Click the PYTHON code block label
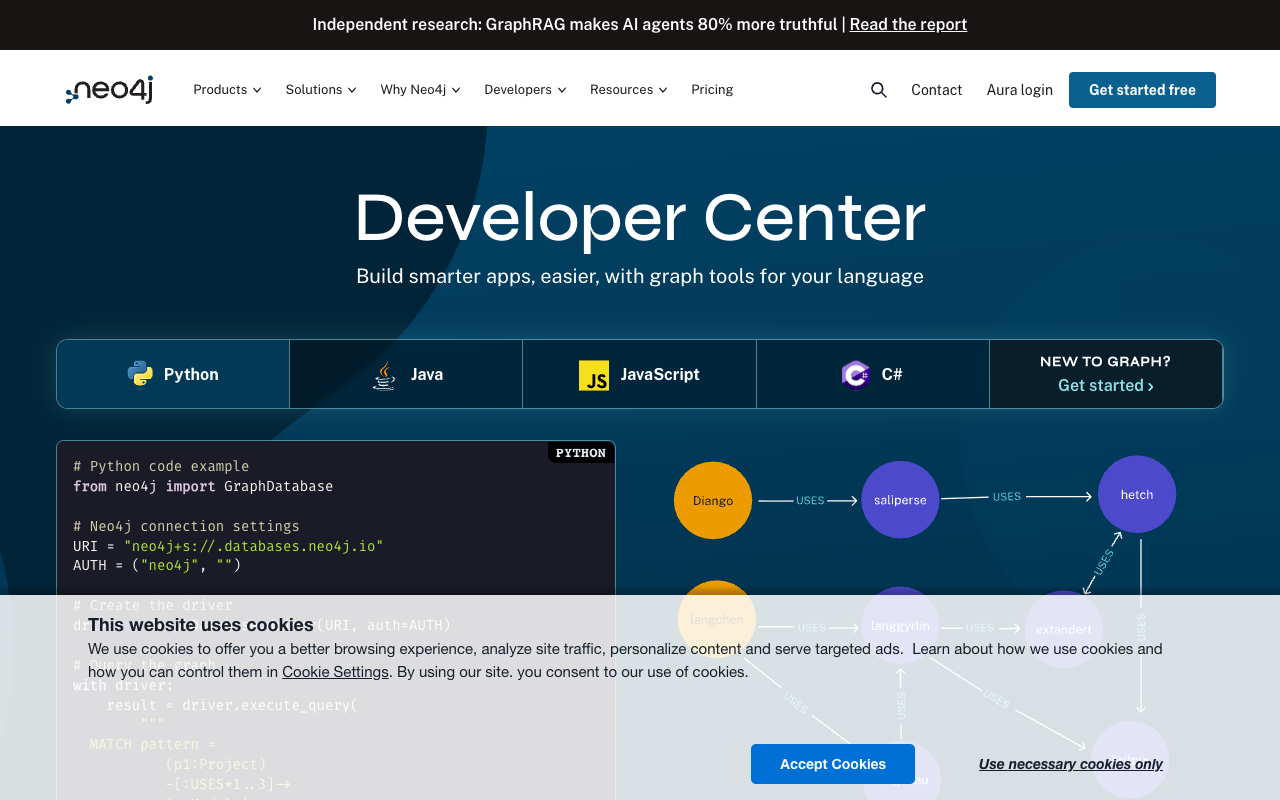Viewport: 1280px width, 800px height. pyautogui.click(x=581, y=453)
